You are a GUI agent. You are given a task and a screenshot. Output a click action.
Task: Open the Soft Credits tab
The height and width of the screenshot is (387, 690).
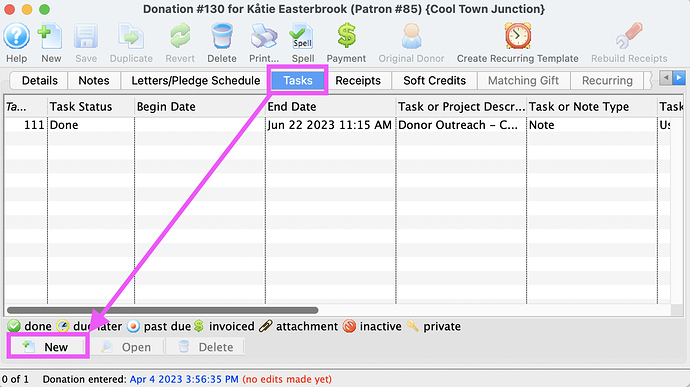point(434,81)
